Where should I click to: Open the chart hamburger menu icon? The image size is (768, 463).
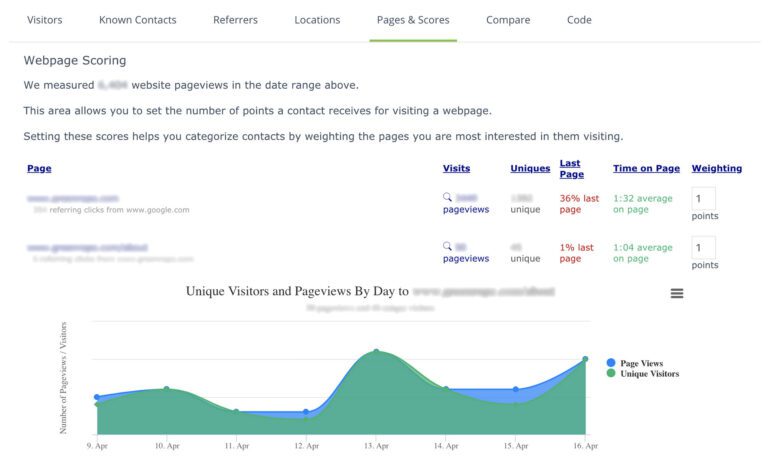point(677,293)
